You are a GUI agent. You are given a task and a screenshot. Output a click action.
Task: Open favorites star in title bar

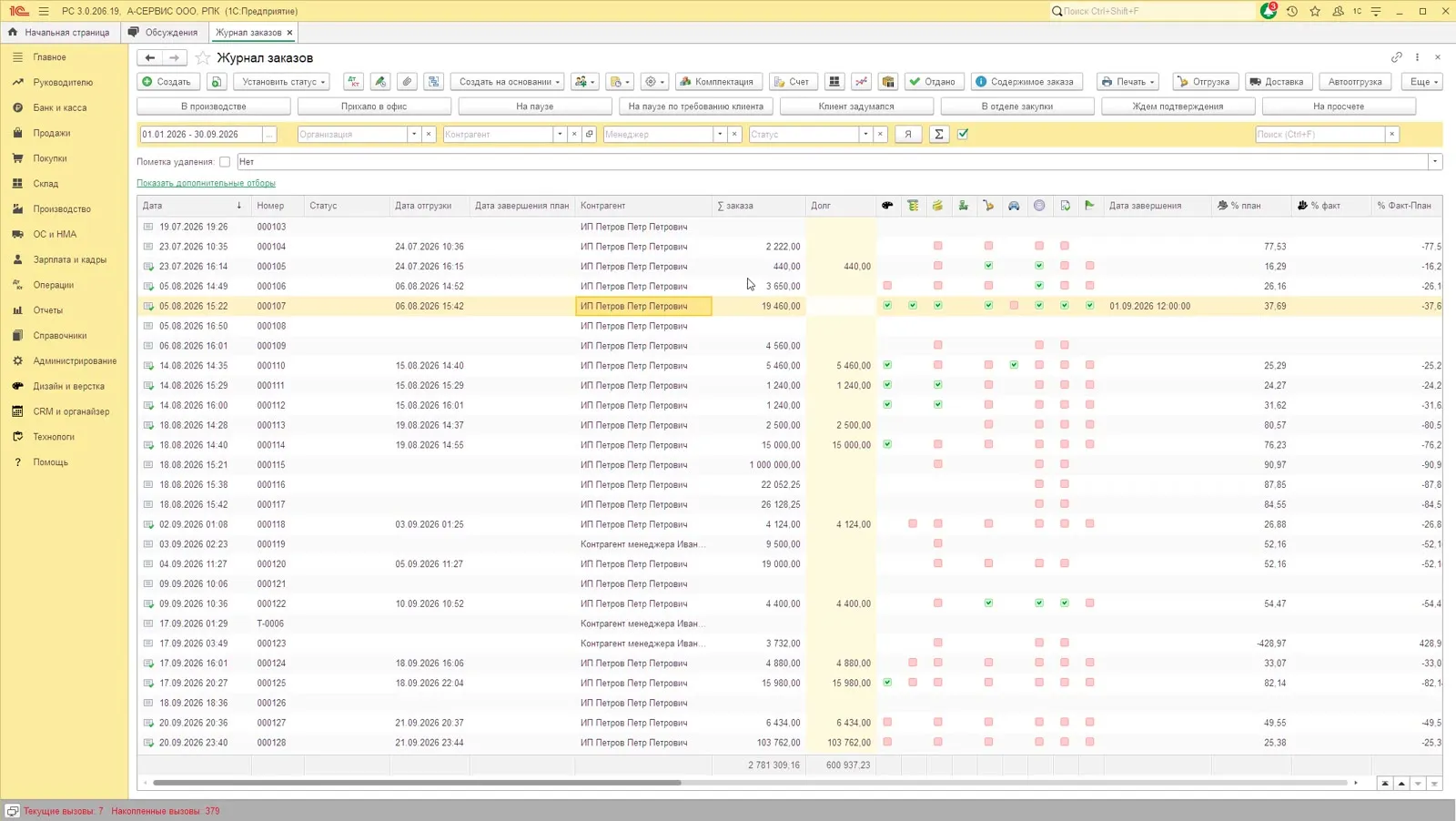(1315, 11)
